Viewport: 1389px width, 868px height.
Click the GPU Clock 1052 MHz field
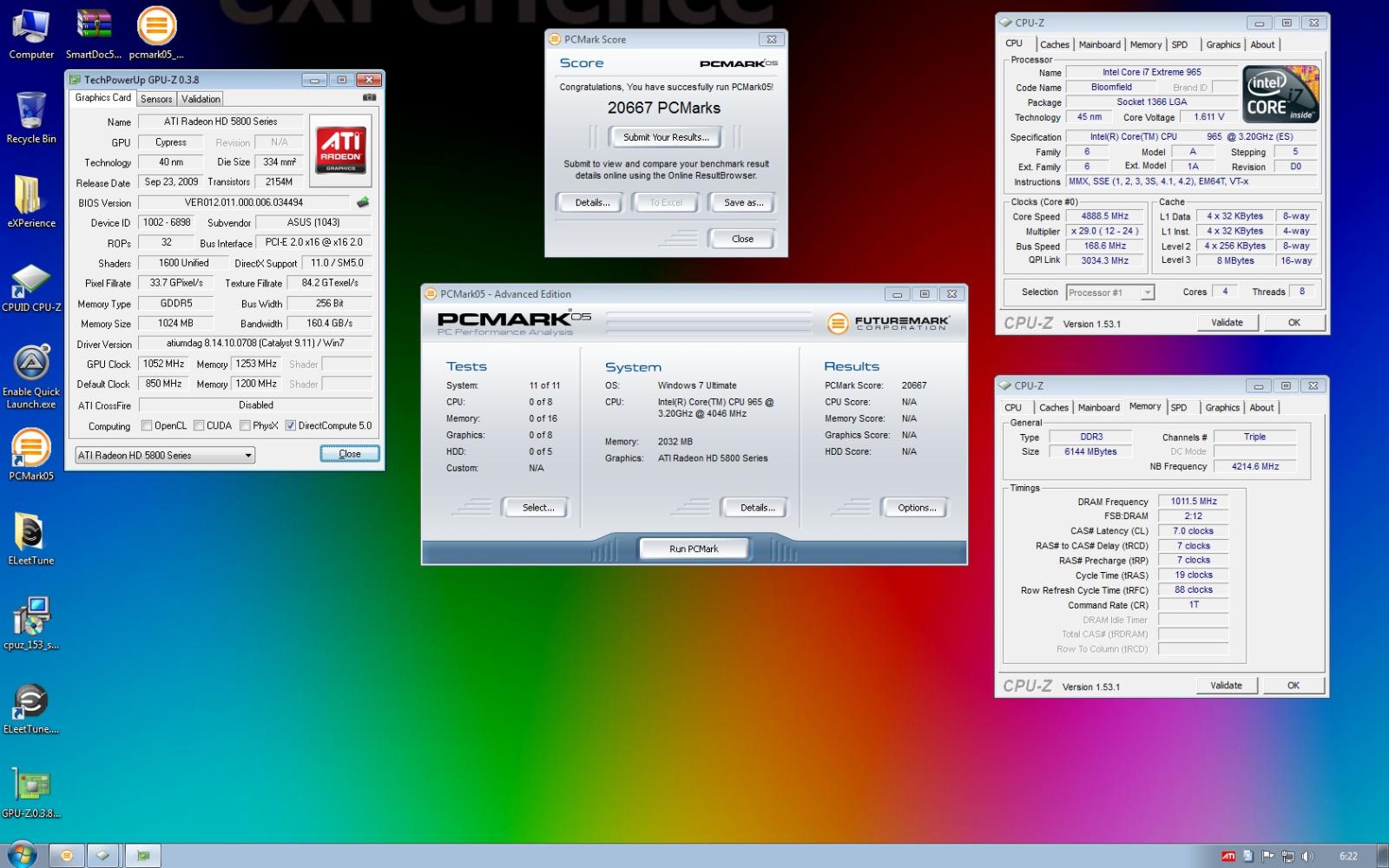[164, 364]
